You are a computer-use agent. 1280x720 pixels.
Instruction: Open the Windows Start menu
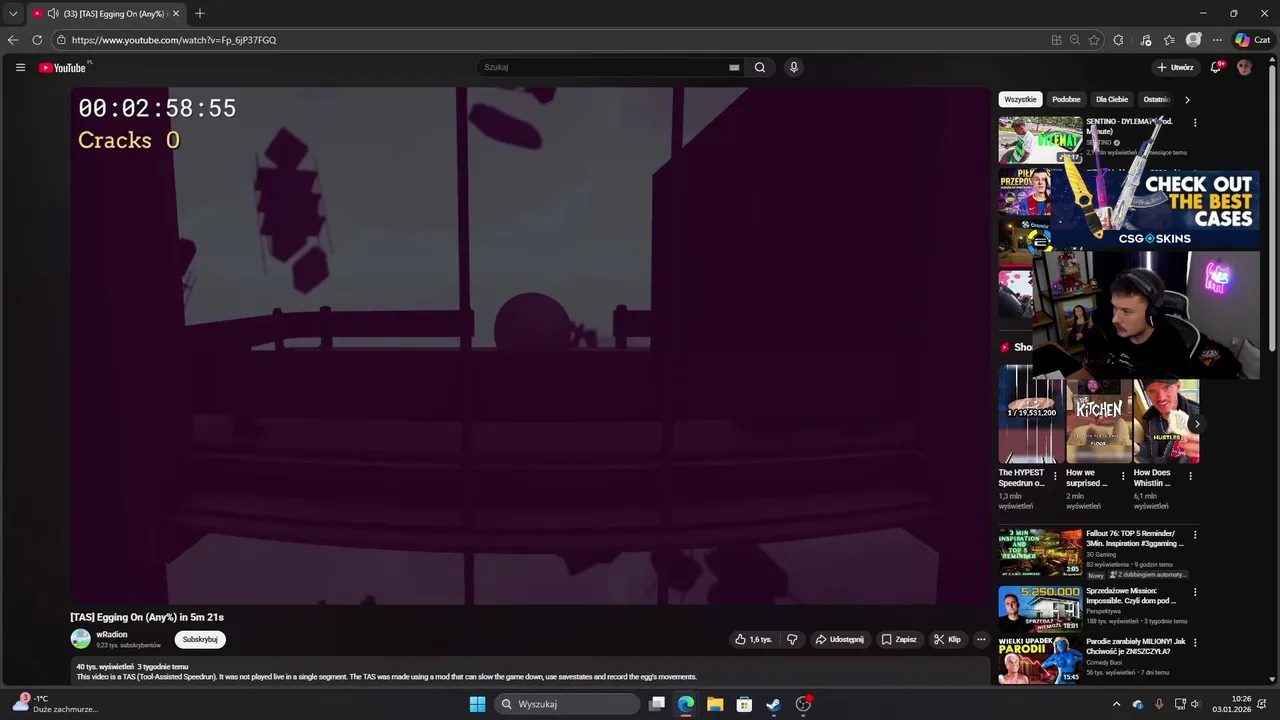point(478,704)
